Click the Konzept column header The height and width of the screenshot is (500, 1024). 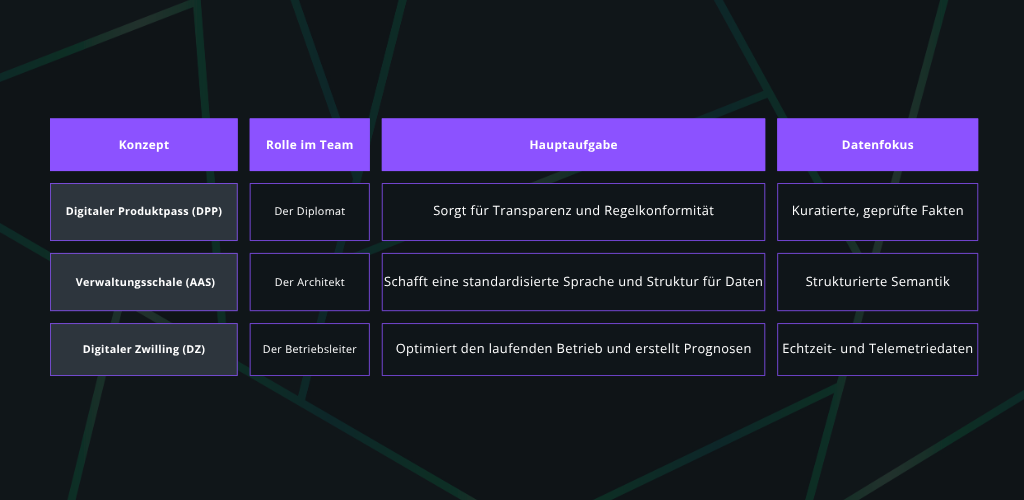(x=144, y=145)
